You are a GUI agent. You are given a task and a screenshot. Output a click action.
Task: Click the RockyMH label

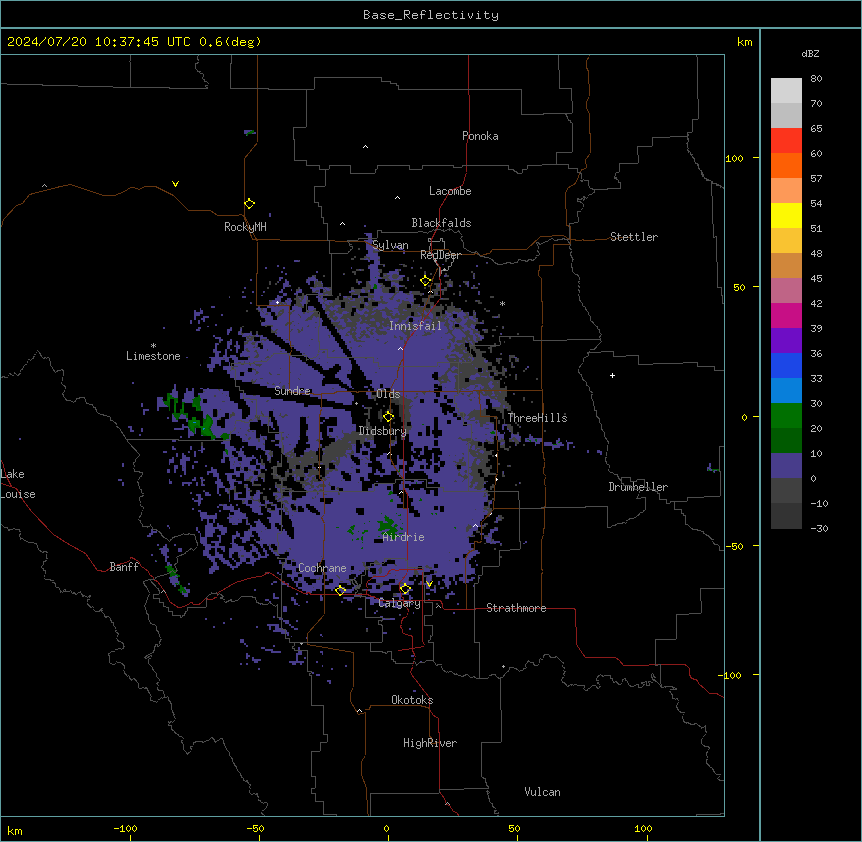(x=245, y=227)
